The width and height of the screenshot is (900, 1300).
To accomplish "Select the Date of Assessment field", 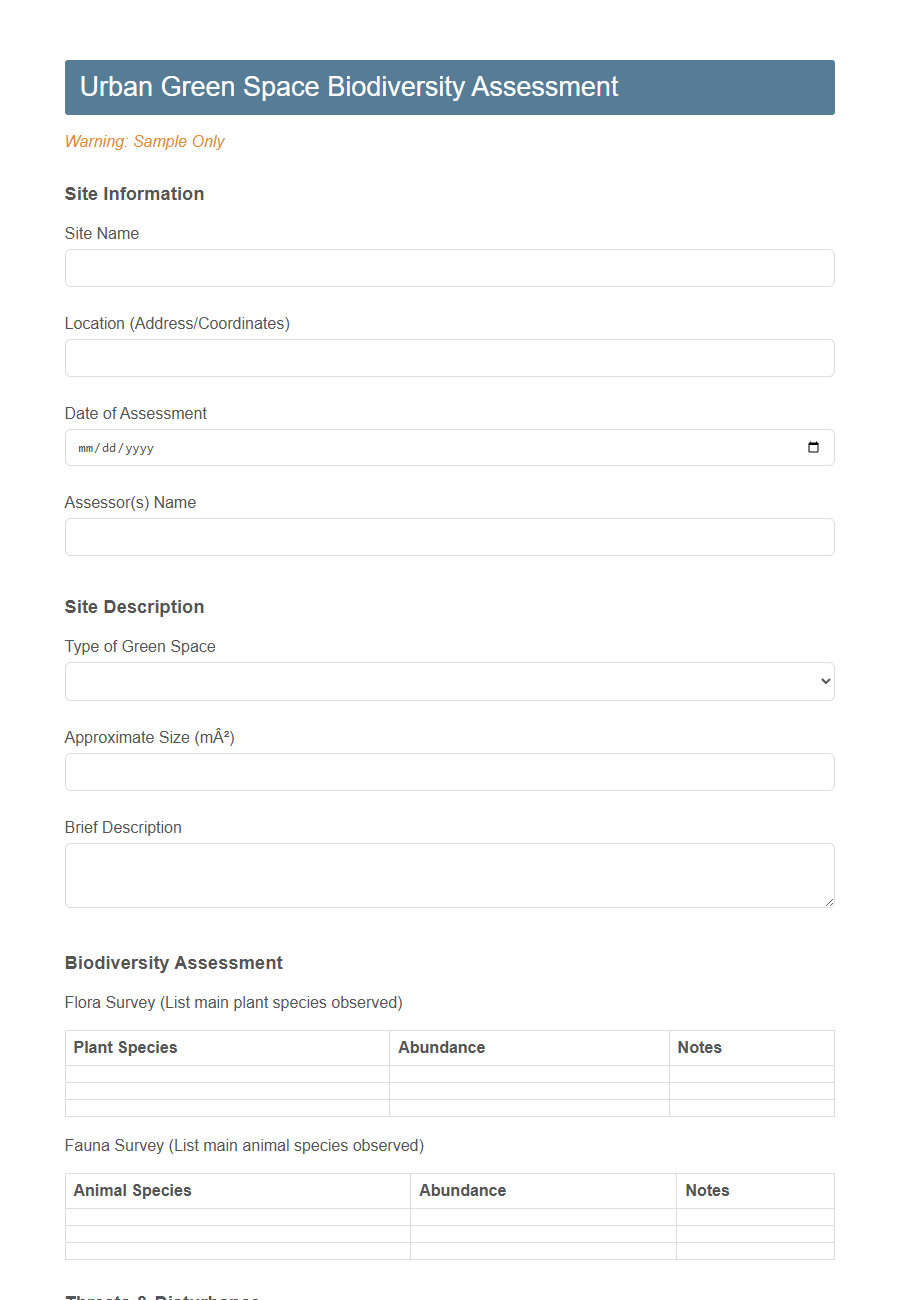I will tap(400, 447).
